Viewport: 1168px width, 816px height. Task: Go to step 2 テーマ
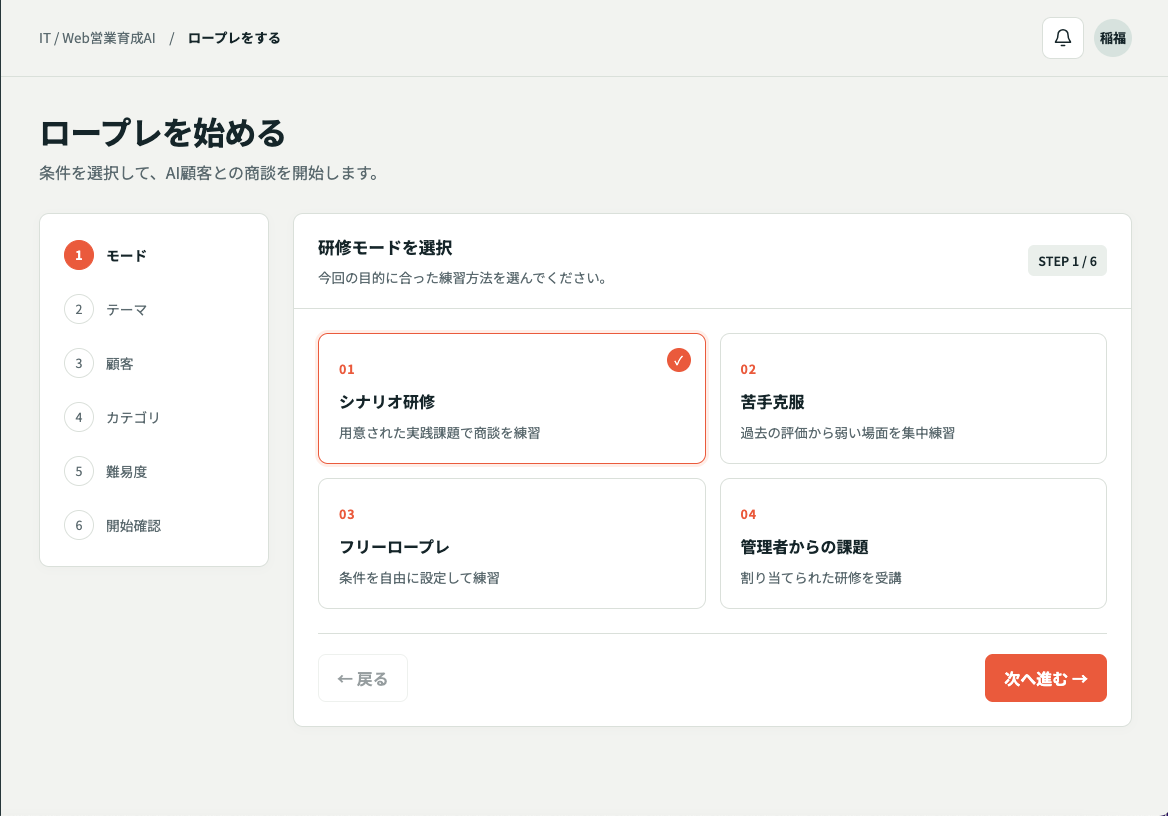click(106, 309)
